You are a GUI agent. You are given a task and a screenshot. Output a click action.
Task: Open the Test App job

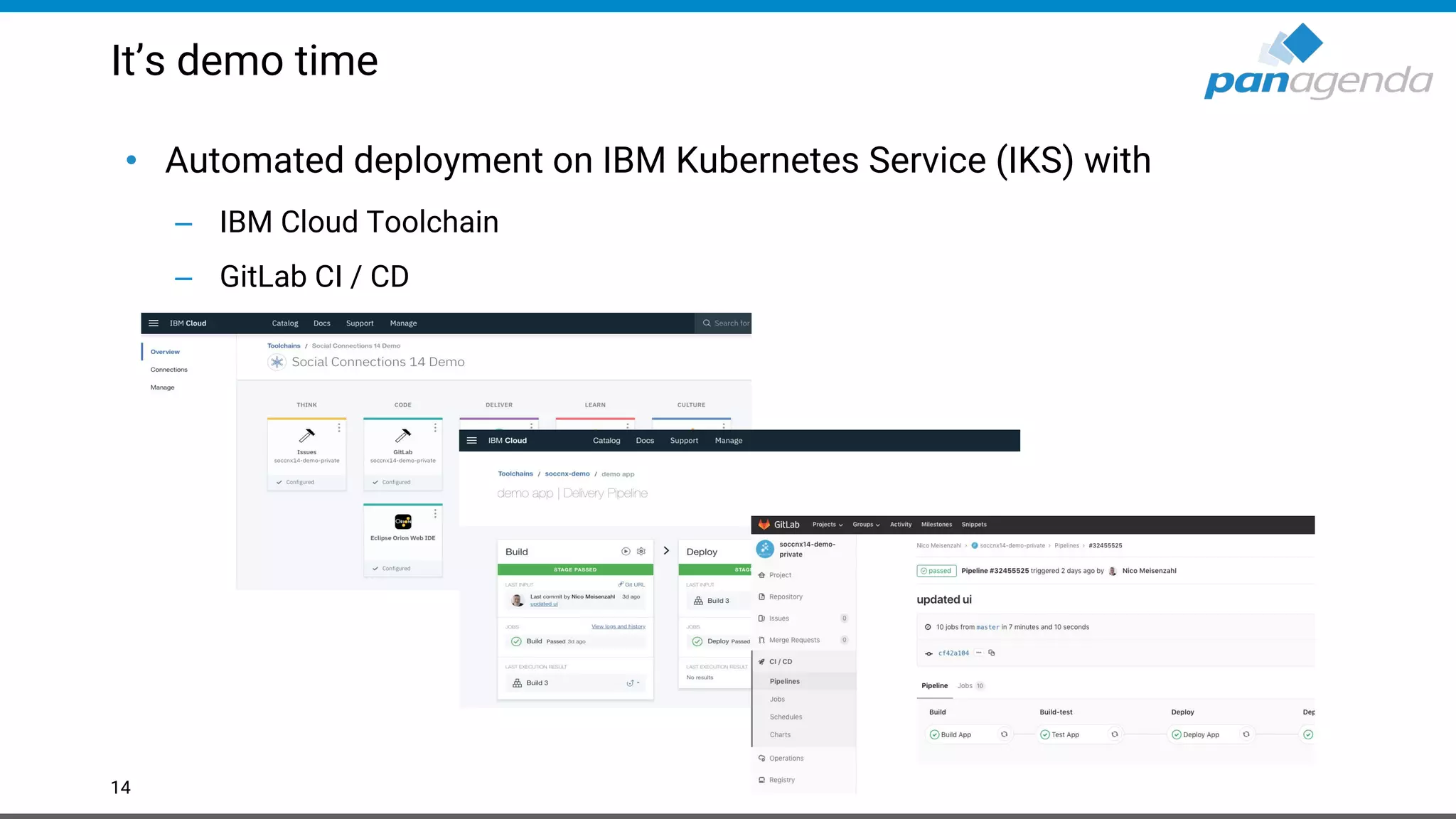[x=1065, y=735]
